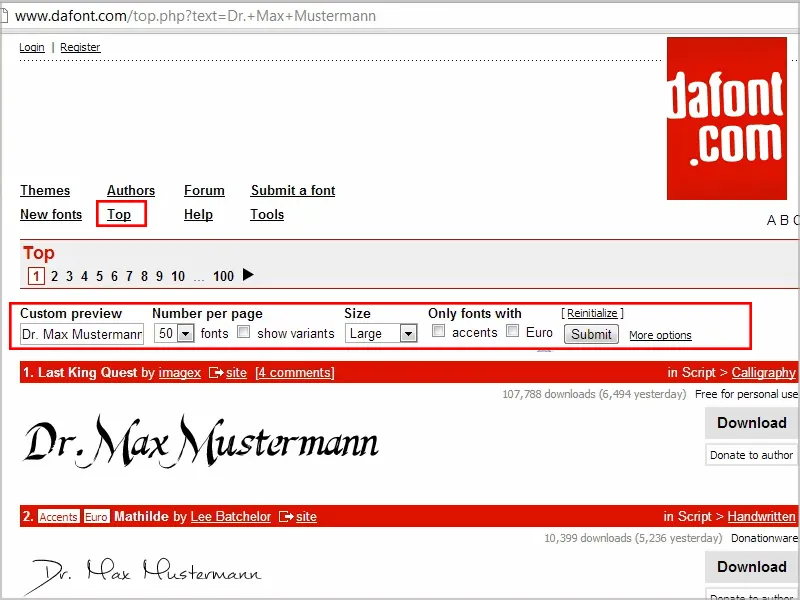
Task: Open the Forum menu link
Action: coord(204,190)
